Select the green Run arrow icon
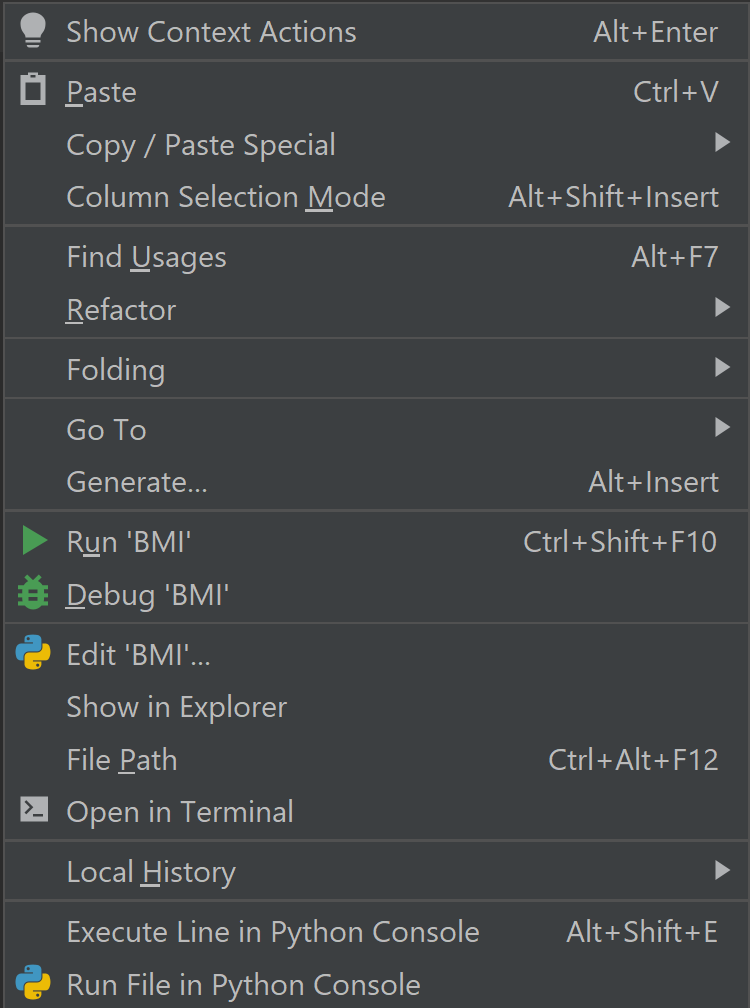 coord(33,541)
